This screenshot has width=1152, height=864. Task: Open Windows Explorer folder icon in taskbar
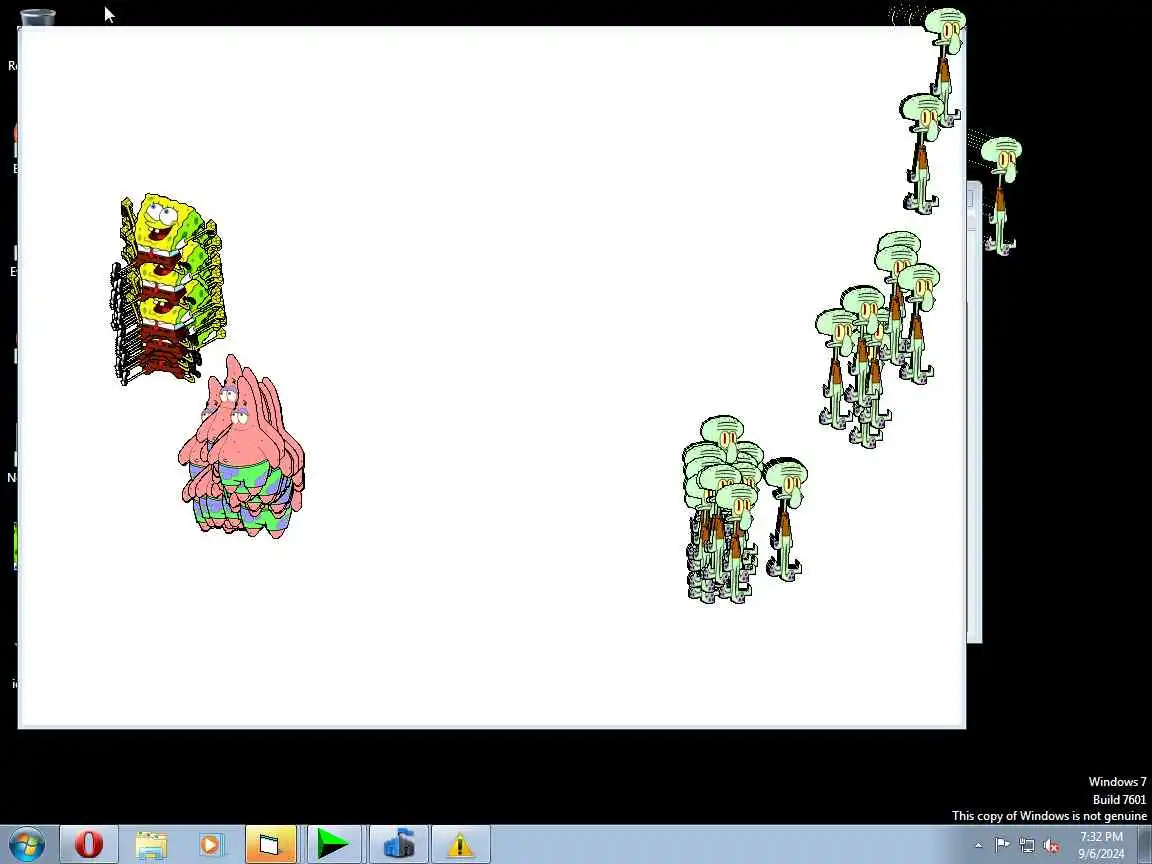pyautogui.click(x=151, y=845)
